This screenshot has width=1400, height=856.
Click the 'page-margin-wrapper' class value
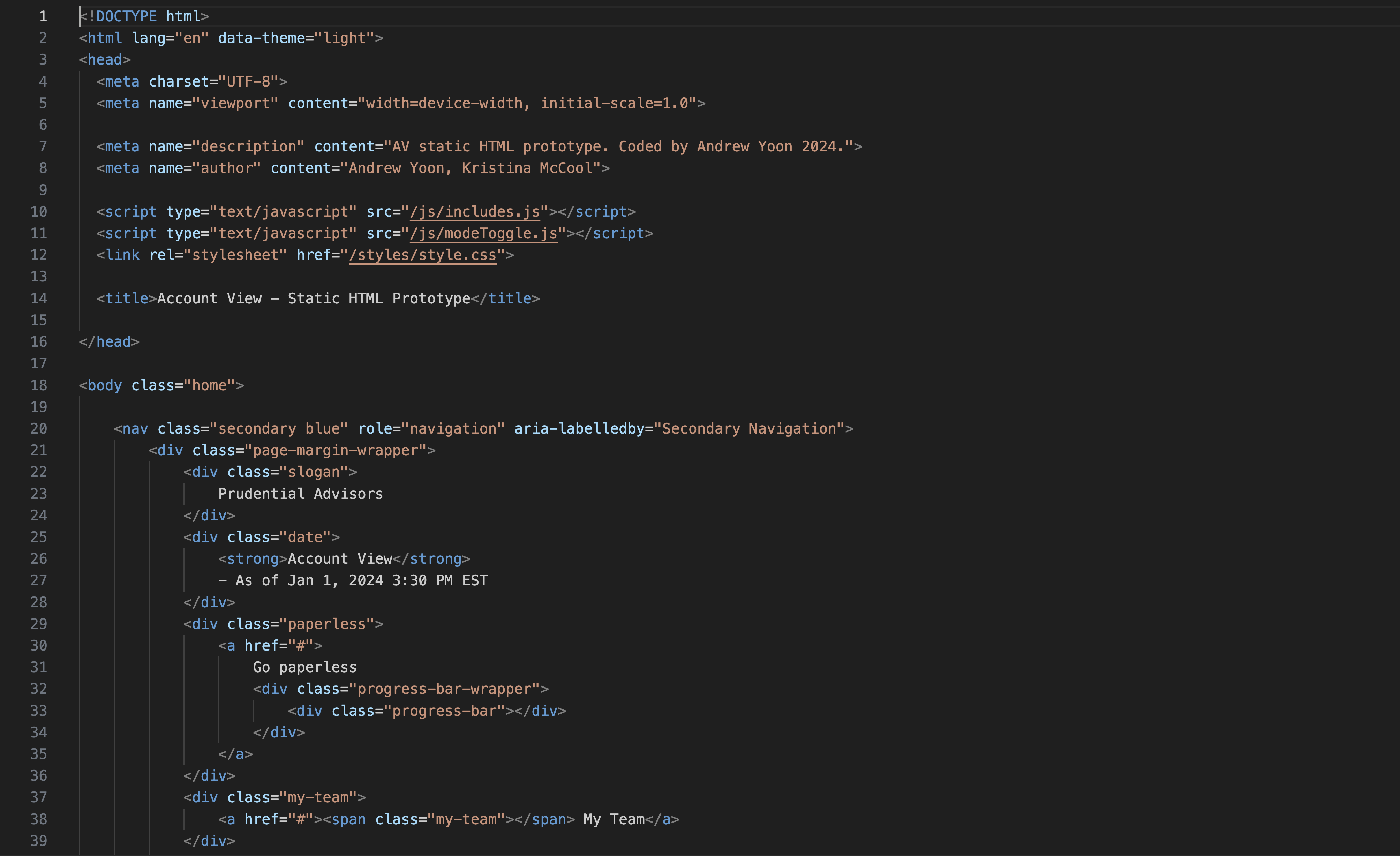click(339, 450)
